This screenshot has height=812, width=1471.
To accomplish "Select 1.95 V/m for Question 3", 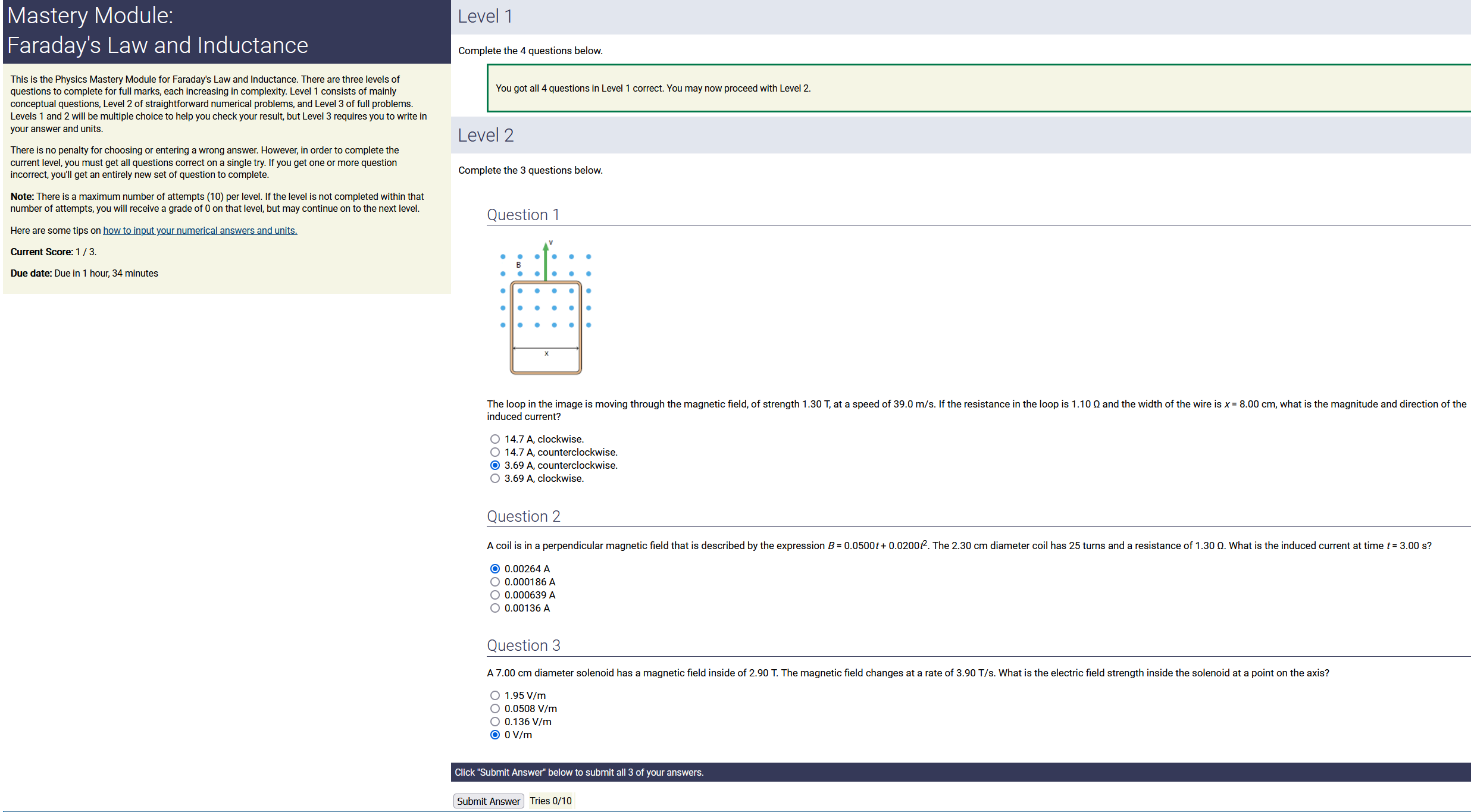I will pyautogui.click(x=494, y=695).
